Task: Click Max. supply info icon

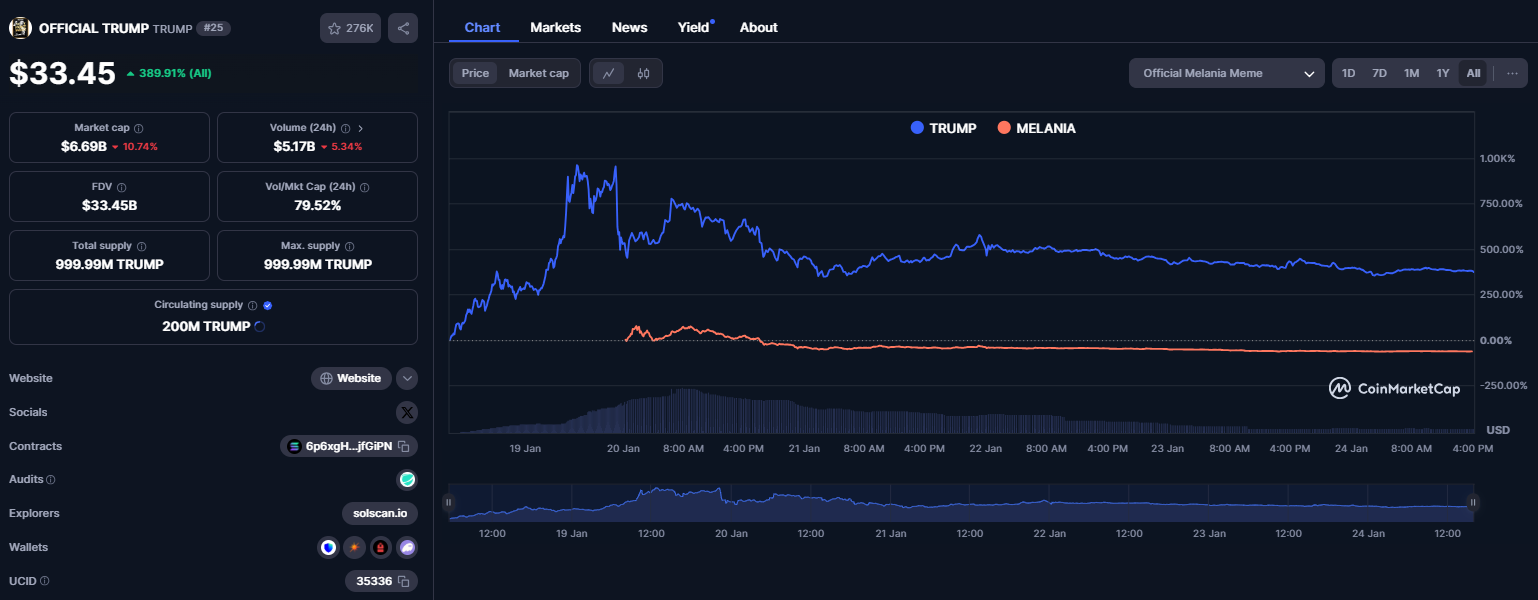Action: tap(348, 246)
